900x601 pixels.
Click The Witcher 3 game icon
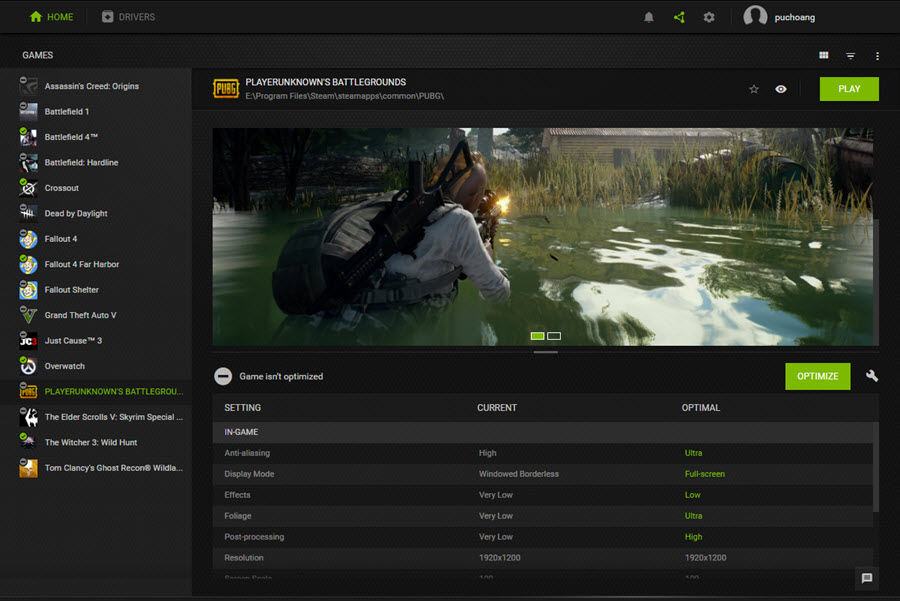(28, 442)
